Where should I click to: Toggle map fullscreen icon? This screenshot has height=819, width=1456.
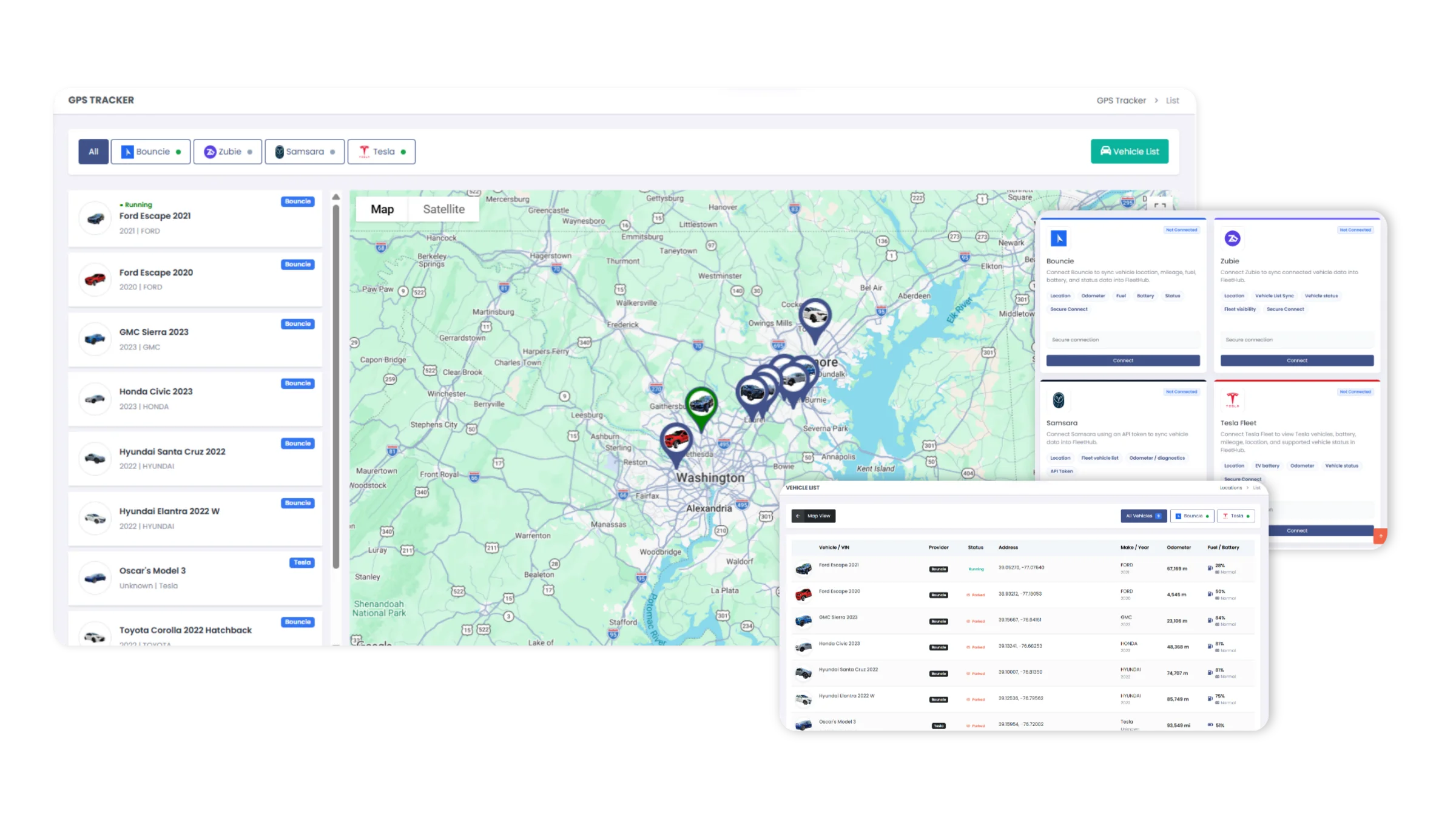pos(1160,205)
